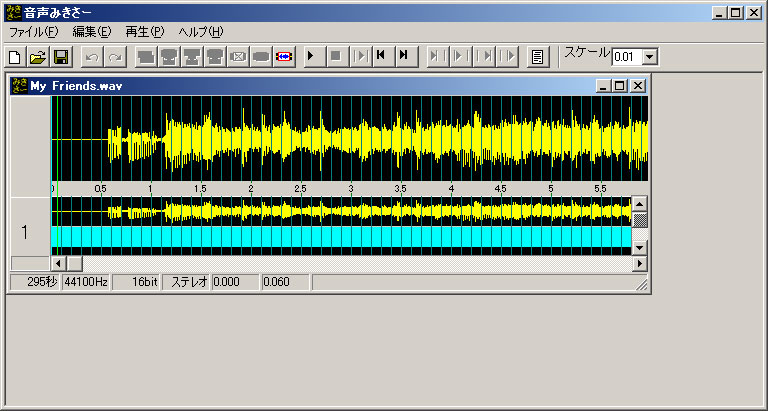The height and width of the screenshot is (411, 768).
Task: Click the 1 second mark on time ruler
Action: point(150,189)
